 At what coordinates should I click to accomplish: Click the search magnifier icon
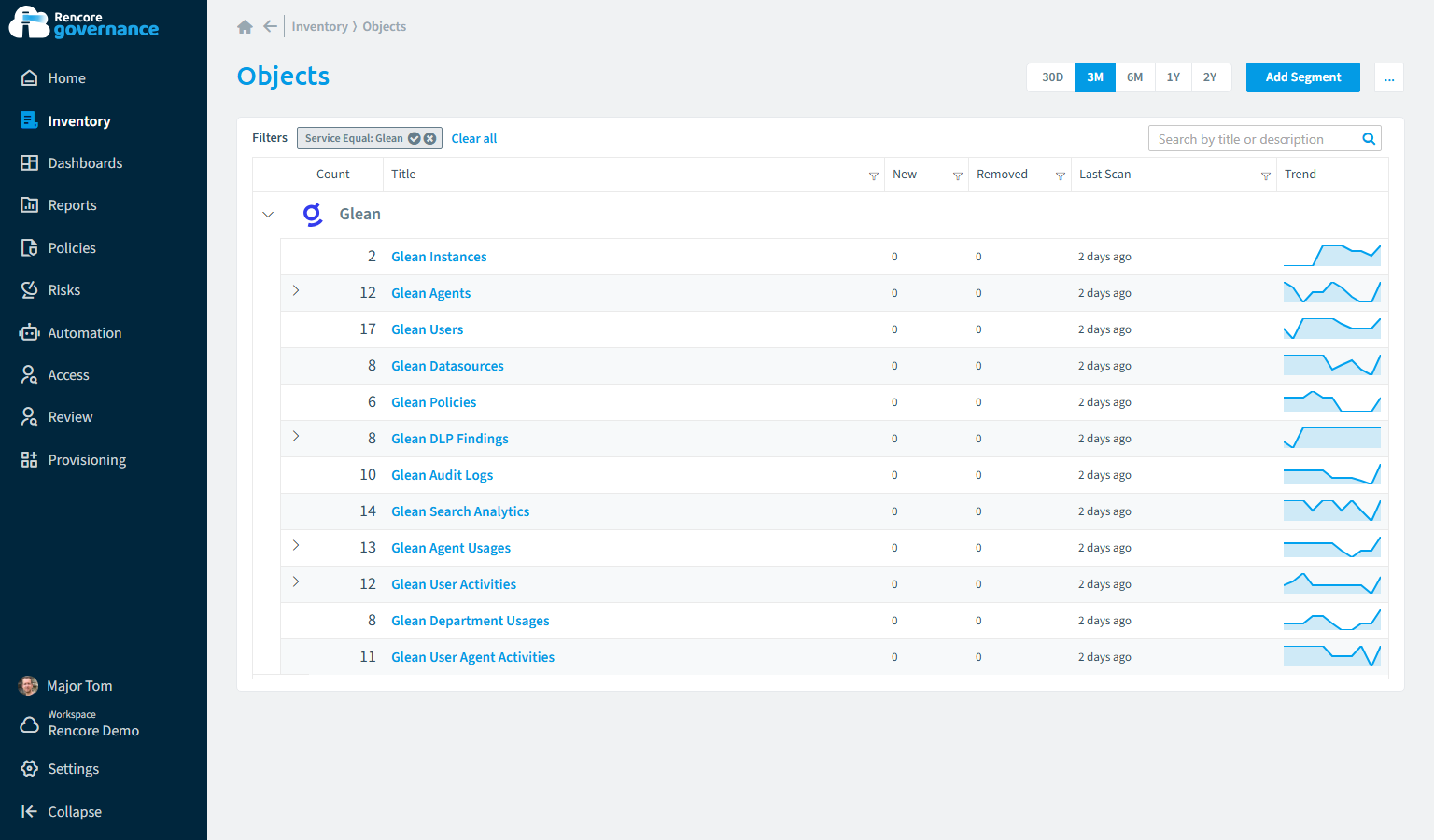click(1369, 139)
